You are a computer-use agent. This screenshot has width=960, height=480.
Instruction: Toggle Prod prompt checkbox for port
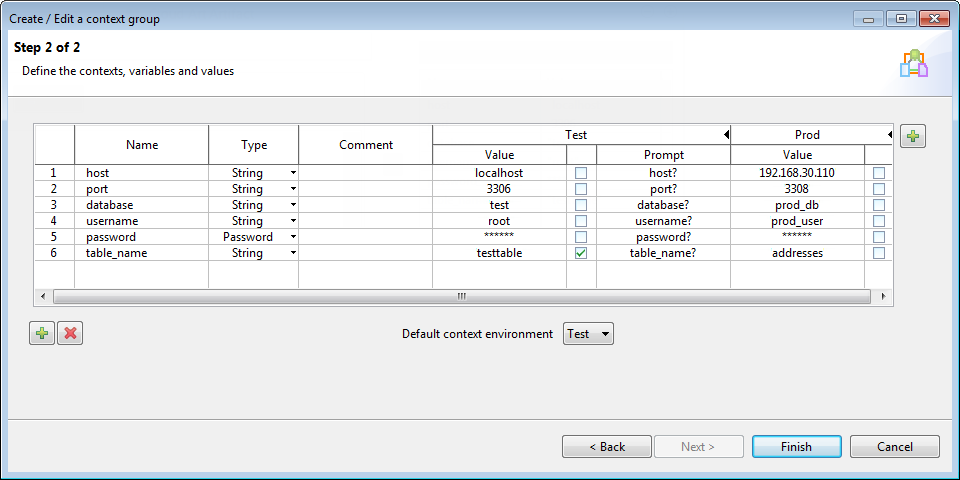(x=879, y=189)
